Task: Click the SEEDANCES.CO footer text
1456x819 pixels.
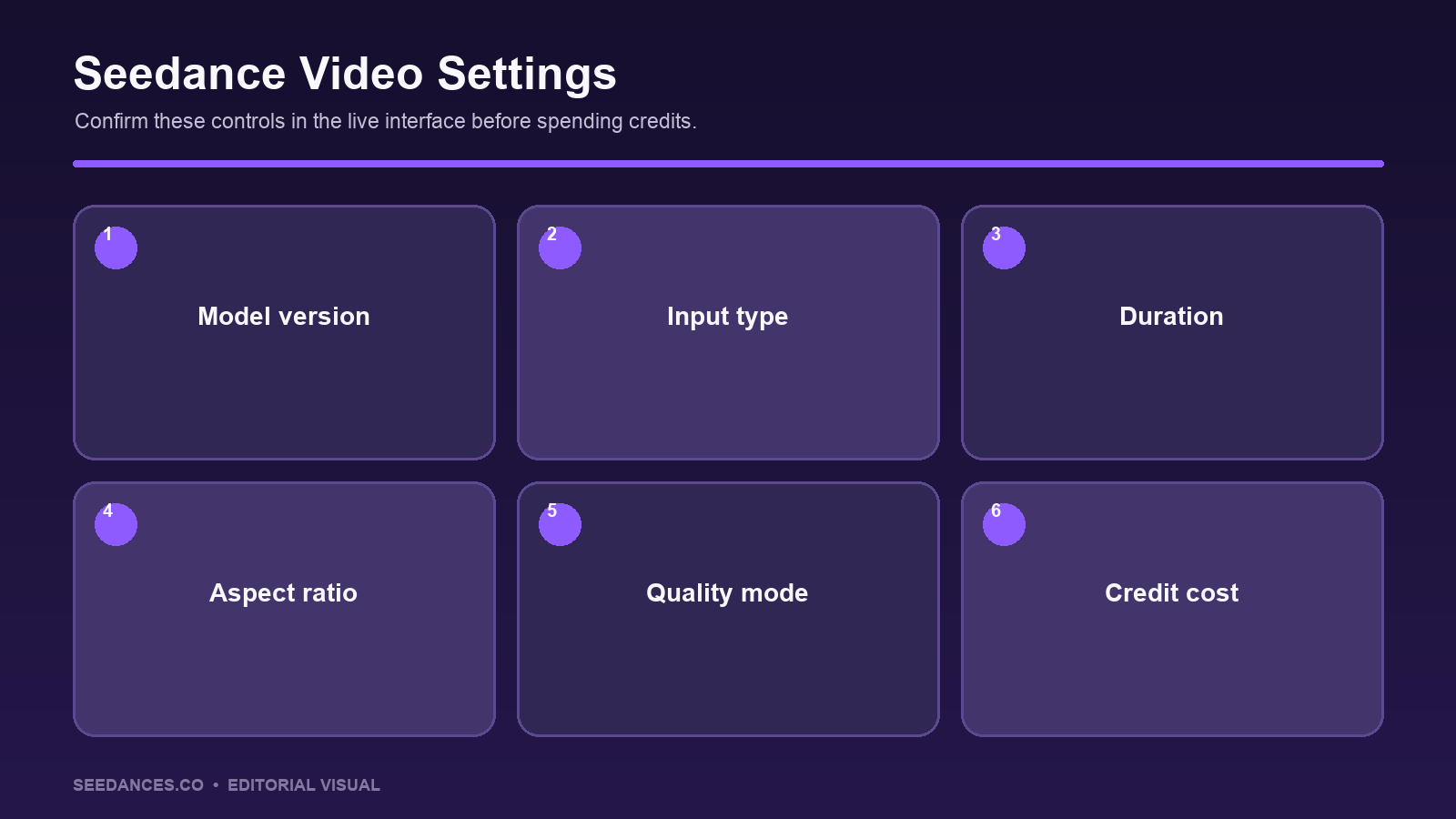Action: point(138,785)
